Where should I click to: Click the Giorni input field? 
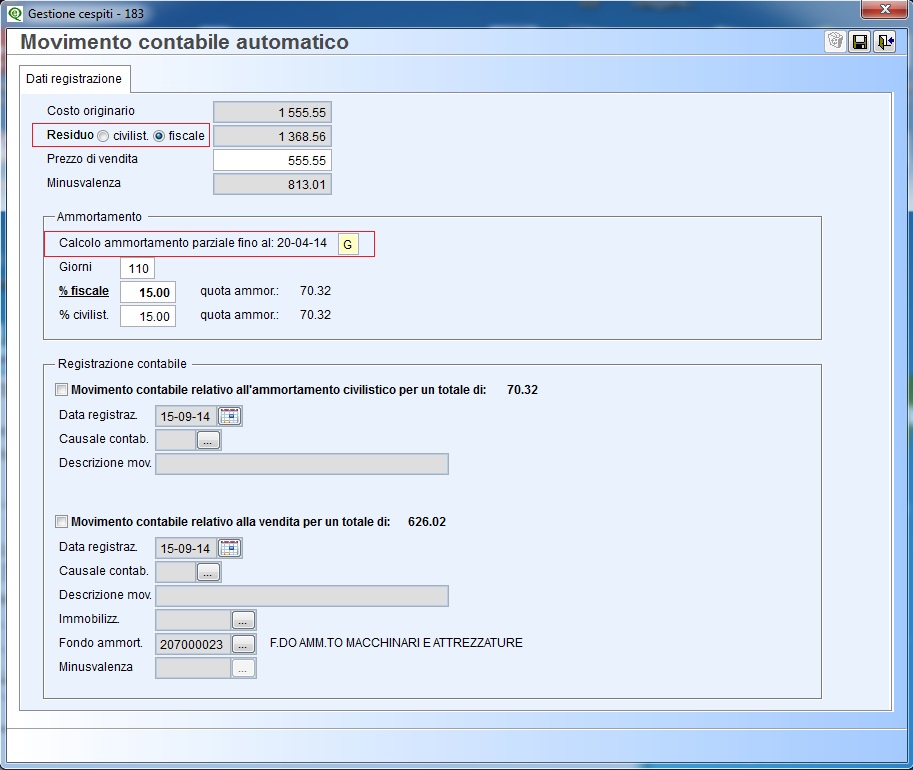[x=137, y=268]
